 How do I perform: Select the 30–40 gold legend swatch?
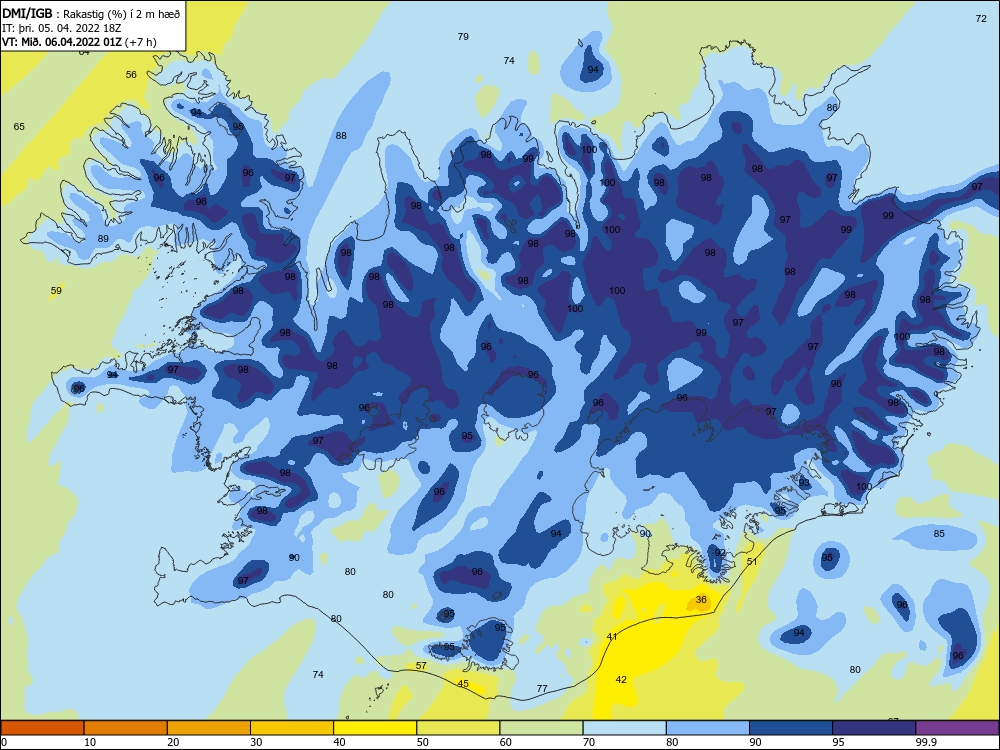click(x=292, y=728)
